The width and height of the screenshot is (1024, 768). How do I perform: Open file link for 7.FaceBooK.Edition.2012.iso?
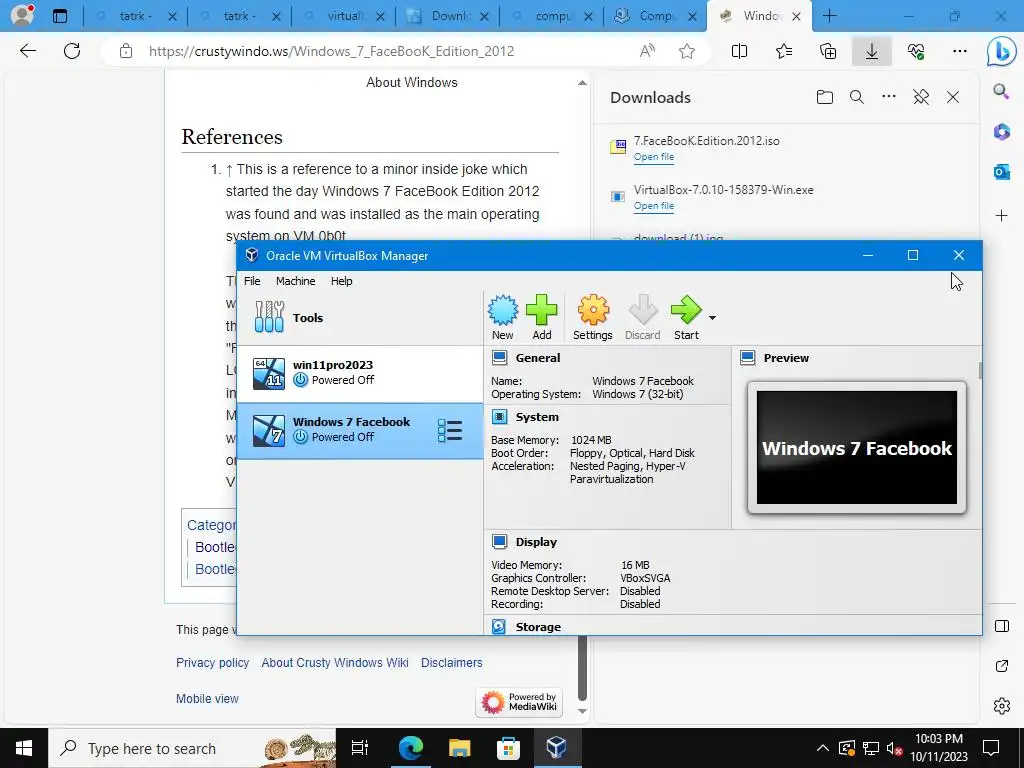pos(654,157)
